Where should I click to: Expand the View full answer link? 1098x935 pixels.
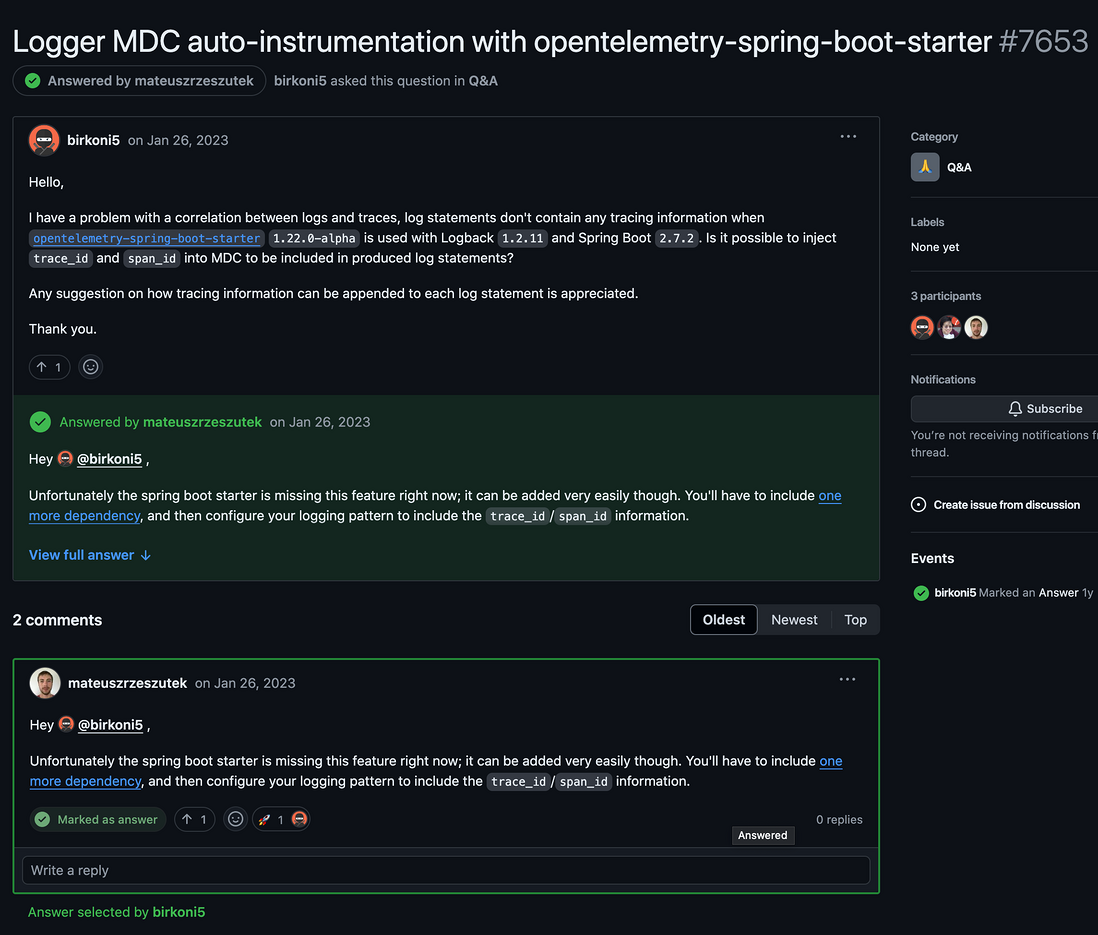pos(90,555)
